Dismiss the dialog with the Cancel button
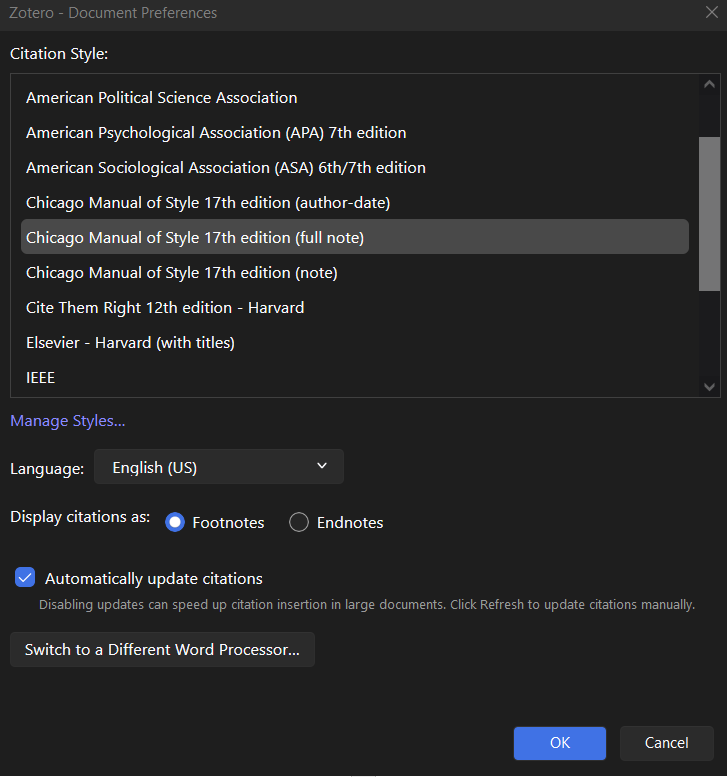The image size is (727, 777). pyautogui.click(x=667, y=743)
